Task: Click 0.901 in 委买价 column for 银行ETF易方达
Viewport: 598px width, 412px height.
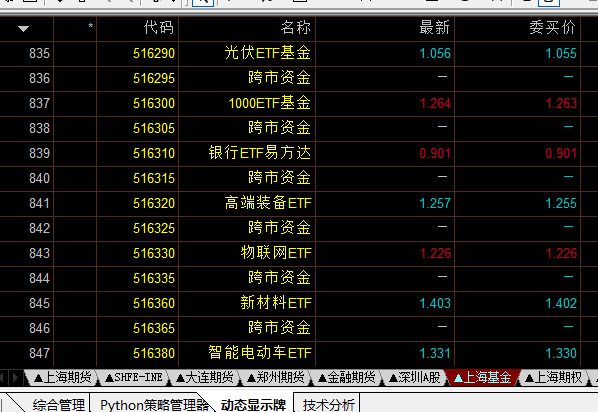Action: [x=561, y=153]
